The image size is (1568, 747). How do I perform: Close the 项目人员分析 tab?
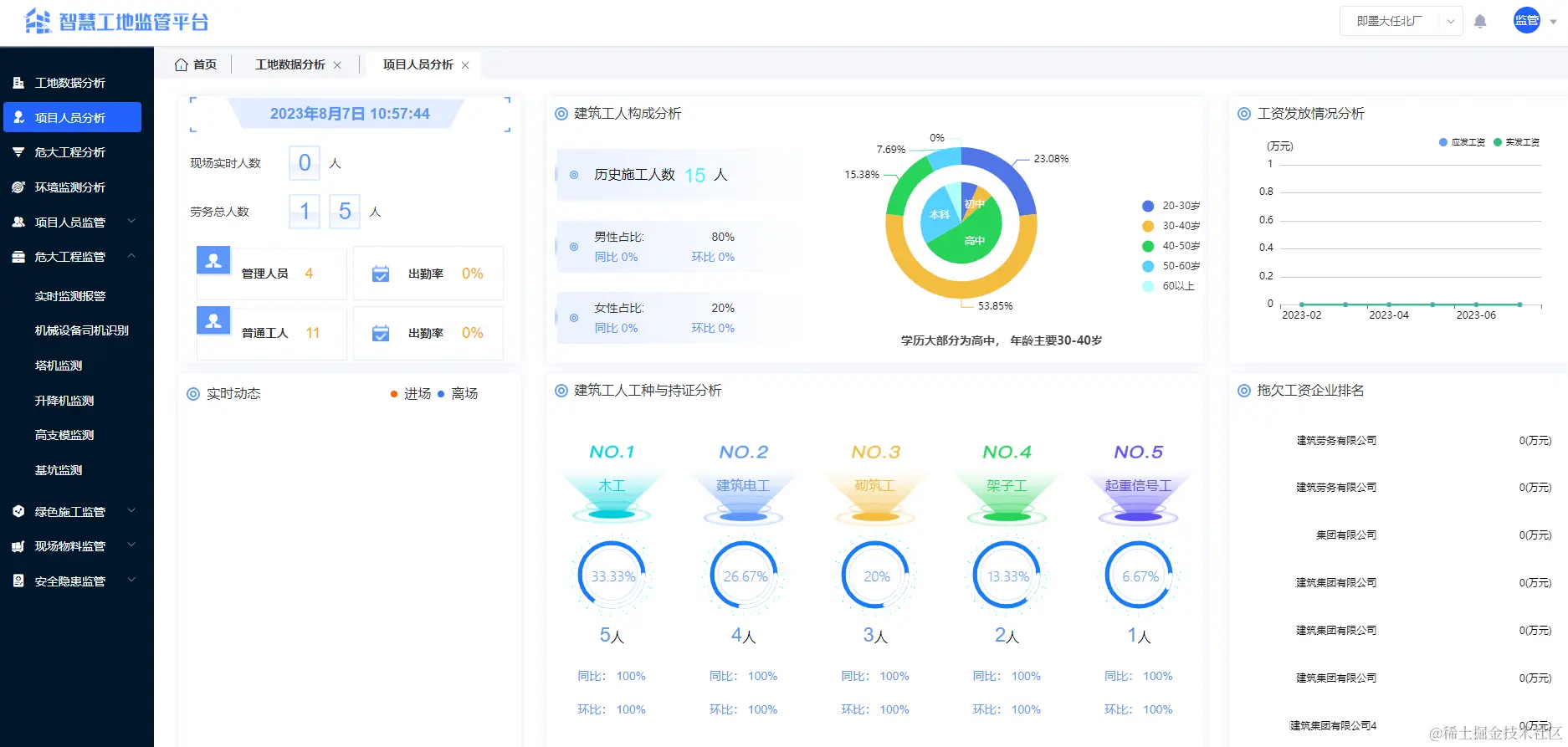[465, 65]
